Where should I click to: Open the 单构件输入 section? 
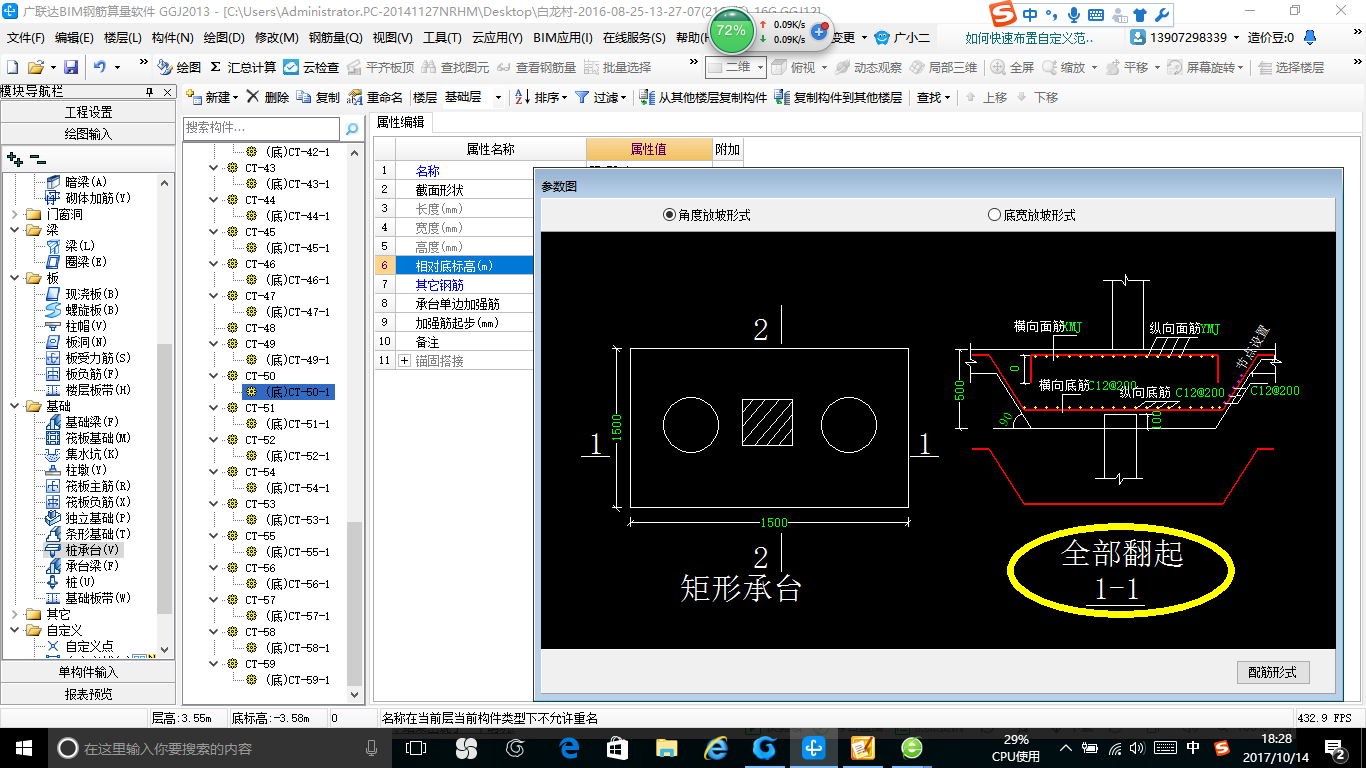(x=88, y=672)
